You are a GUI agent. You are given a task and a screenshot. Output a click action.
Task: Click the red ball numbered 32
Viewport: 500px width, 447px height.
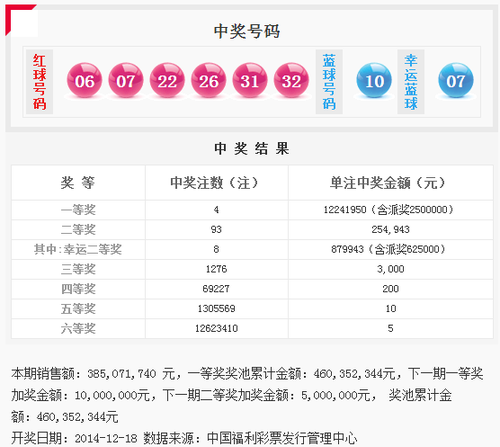point(291,80)
